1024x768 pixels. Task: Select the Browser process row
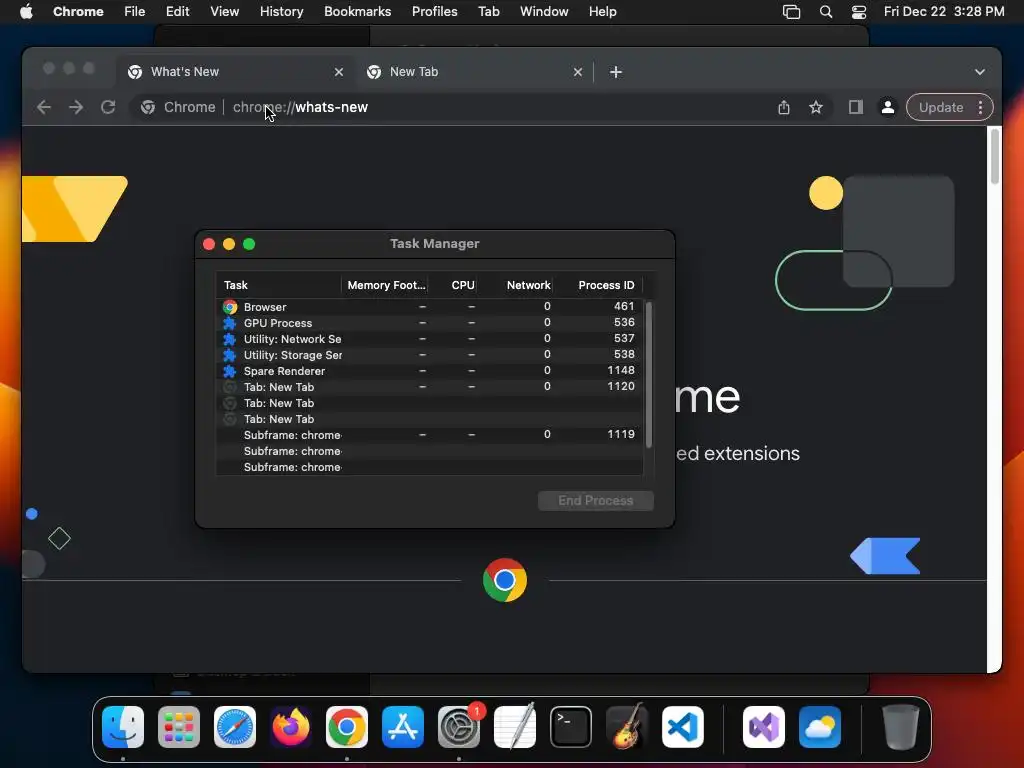click(430, 307)
